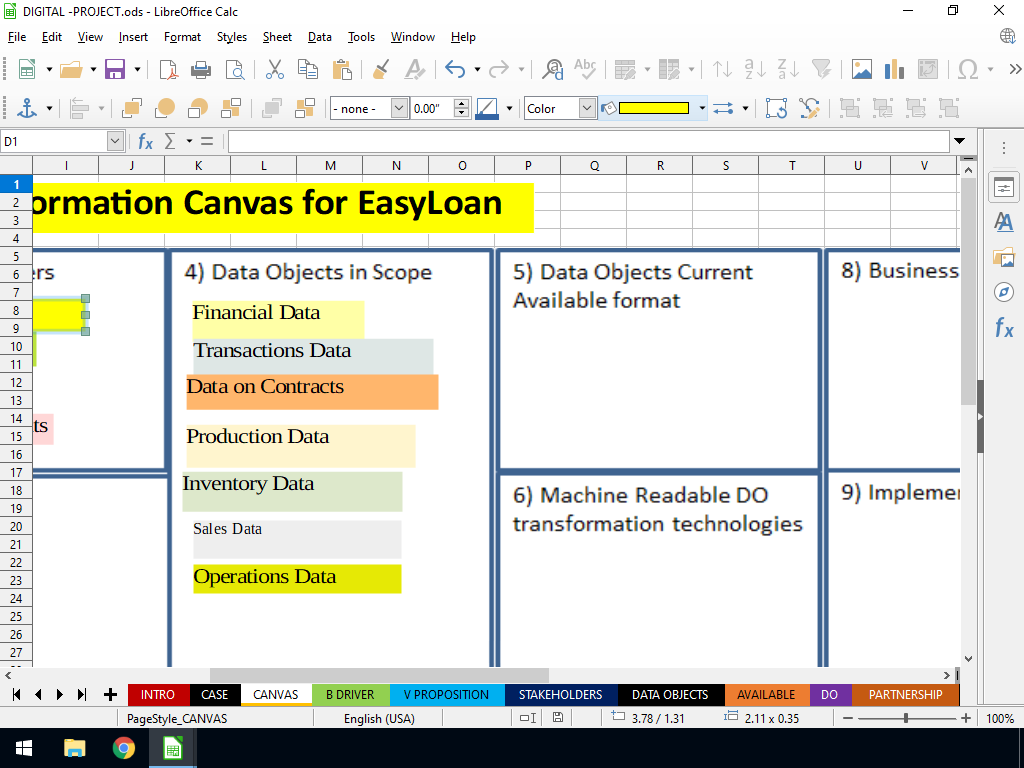
Task: Click the formula input field
Action: 588,141
